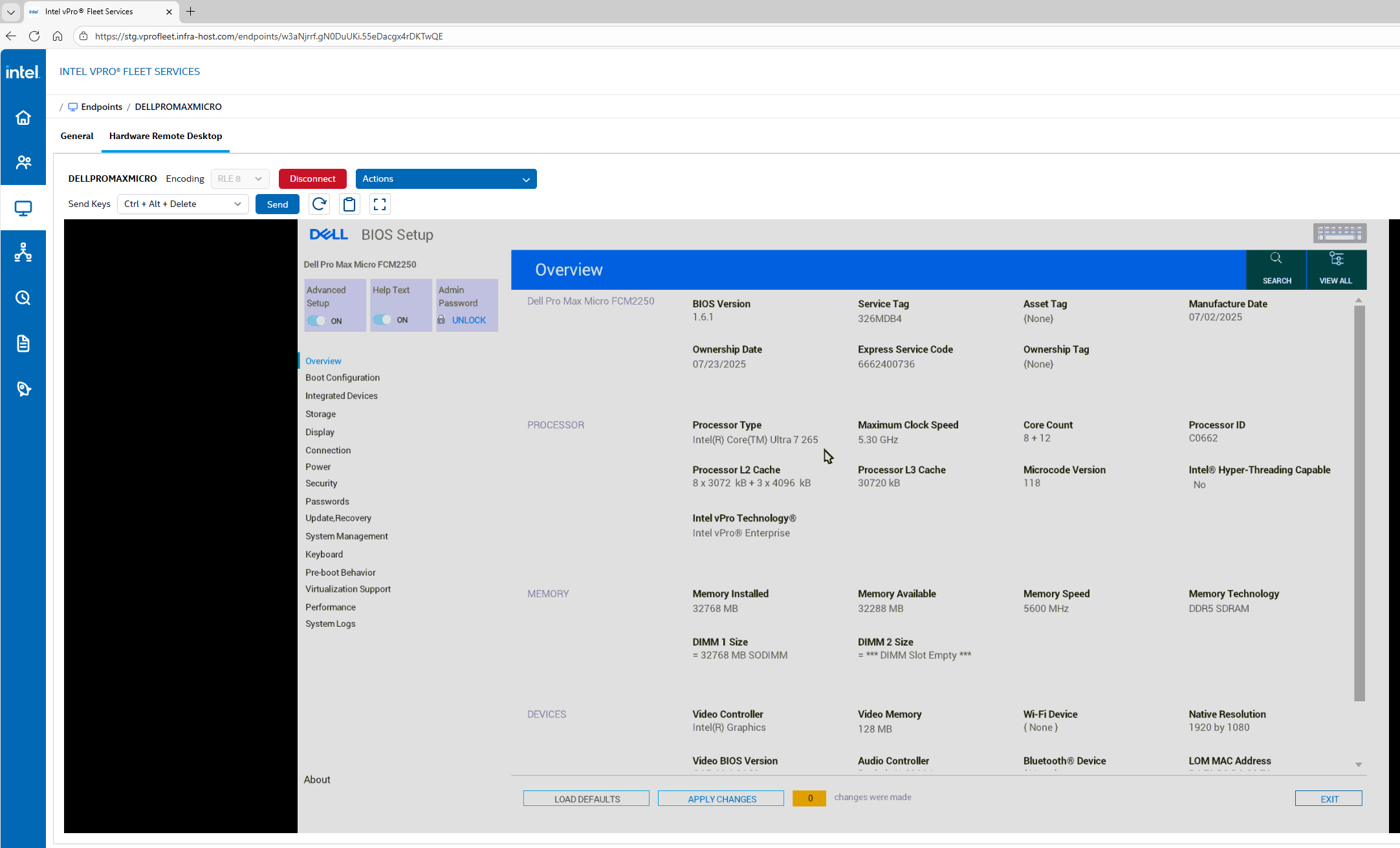
Task: Click the Endpoints breadcrumb link
Action: 102,107
